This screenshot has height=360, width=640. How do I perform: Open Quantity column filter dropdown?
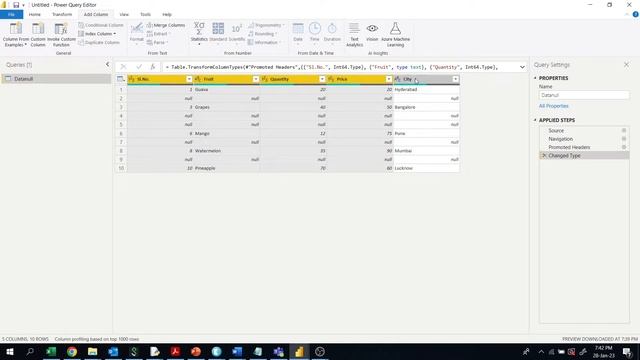click(x=322, y=79)
